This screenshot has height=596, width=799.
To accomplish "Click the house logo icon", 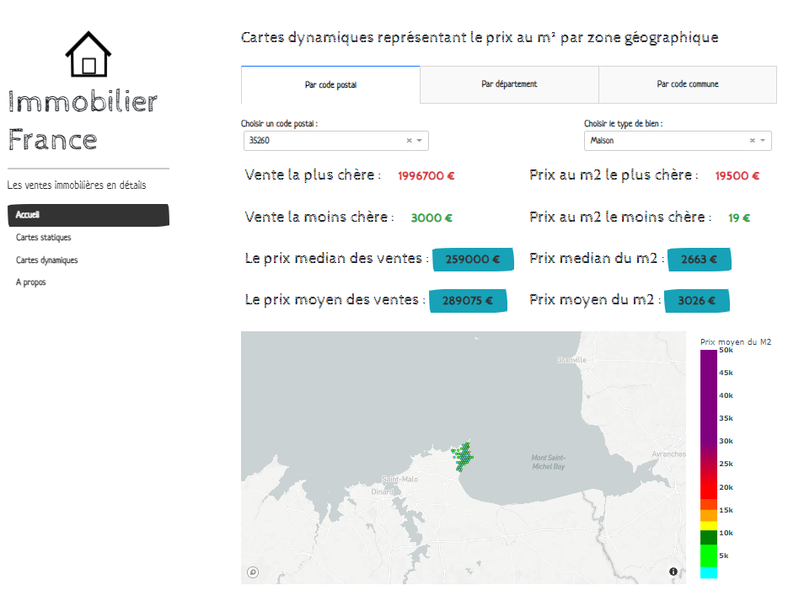I will (88, 54).
